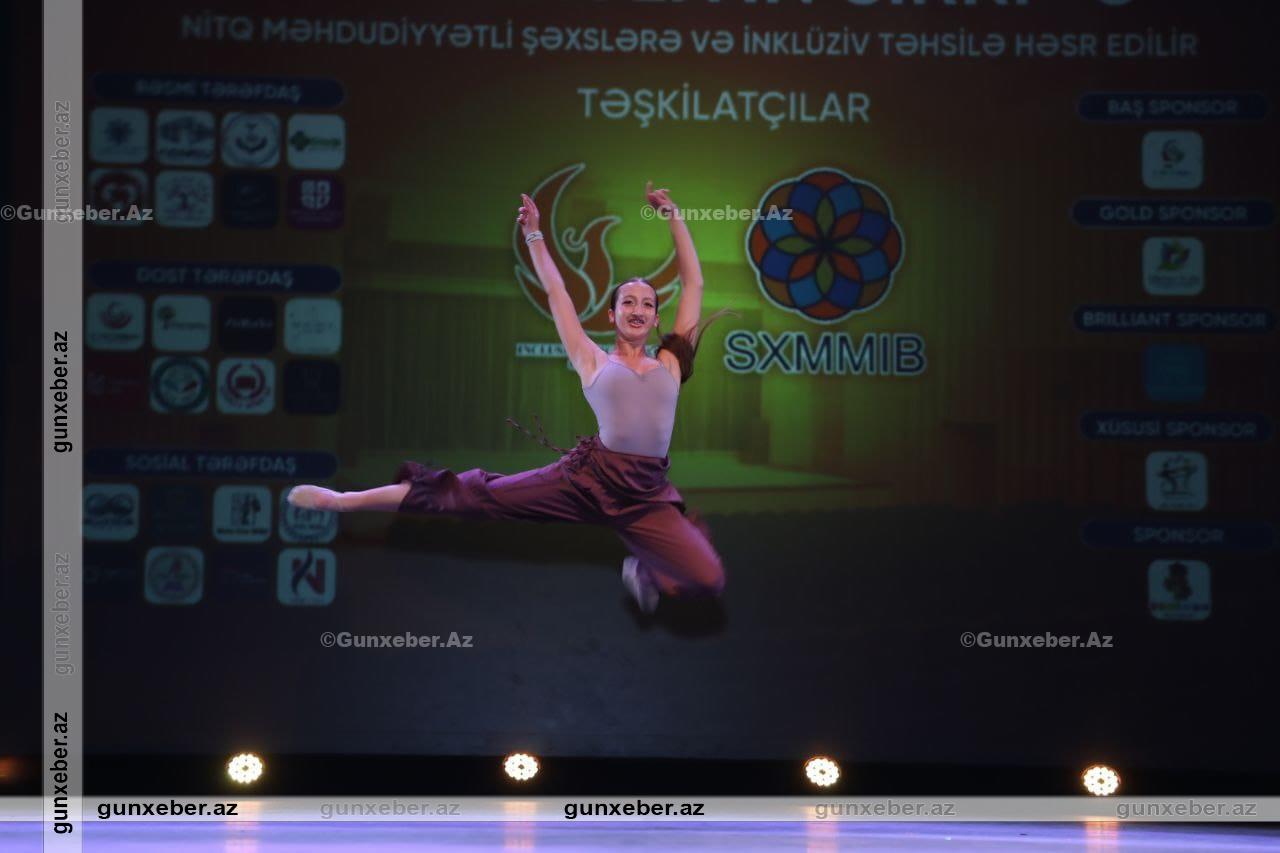The height and width of the screenshot is (853, 1280).
Task: Click the green logo in the first partner row
Action: pyautogui.click(x=316, y=142)
